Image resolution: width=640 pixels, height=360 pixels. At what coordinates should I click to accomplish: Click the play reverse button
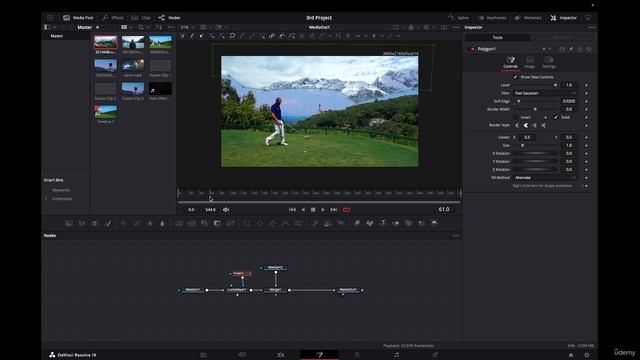[303, 210]
